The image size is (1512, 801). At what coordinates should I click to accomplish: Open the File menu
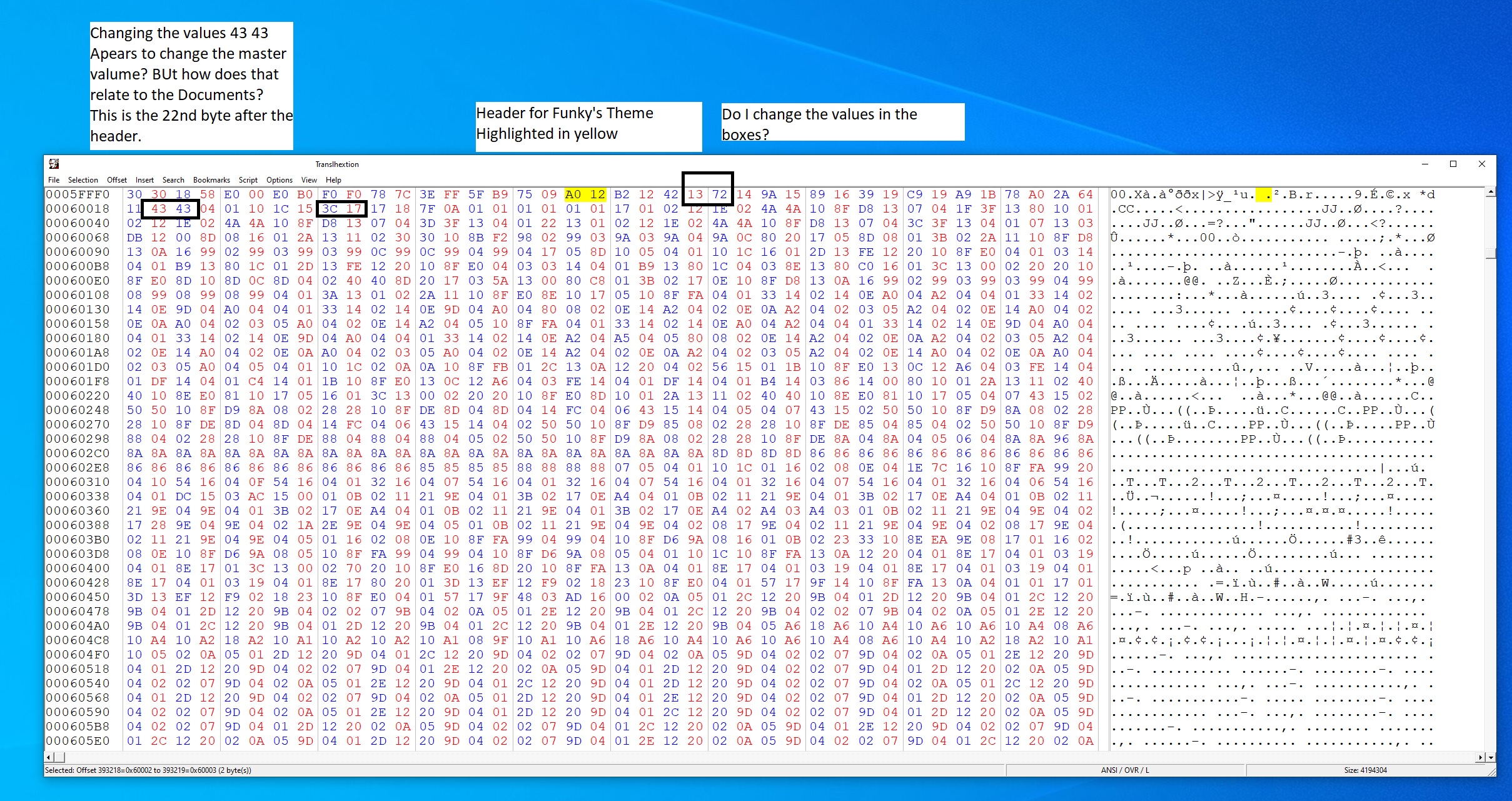pyautogui.click(x=54, y=180)
